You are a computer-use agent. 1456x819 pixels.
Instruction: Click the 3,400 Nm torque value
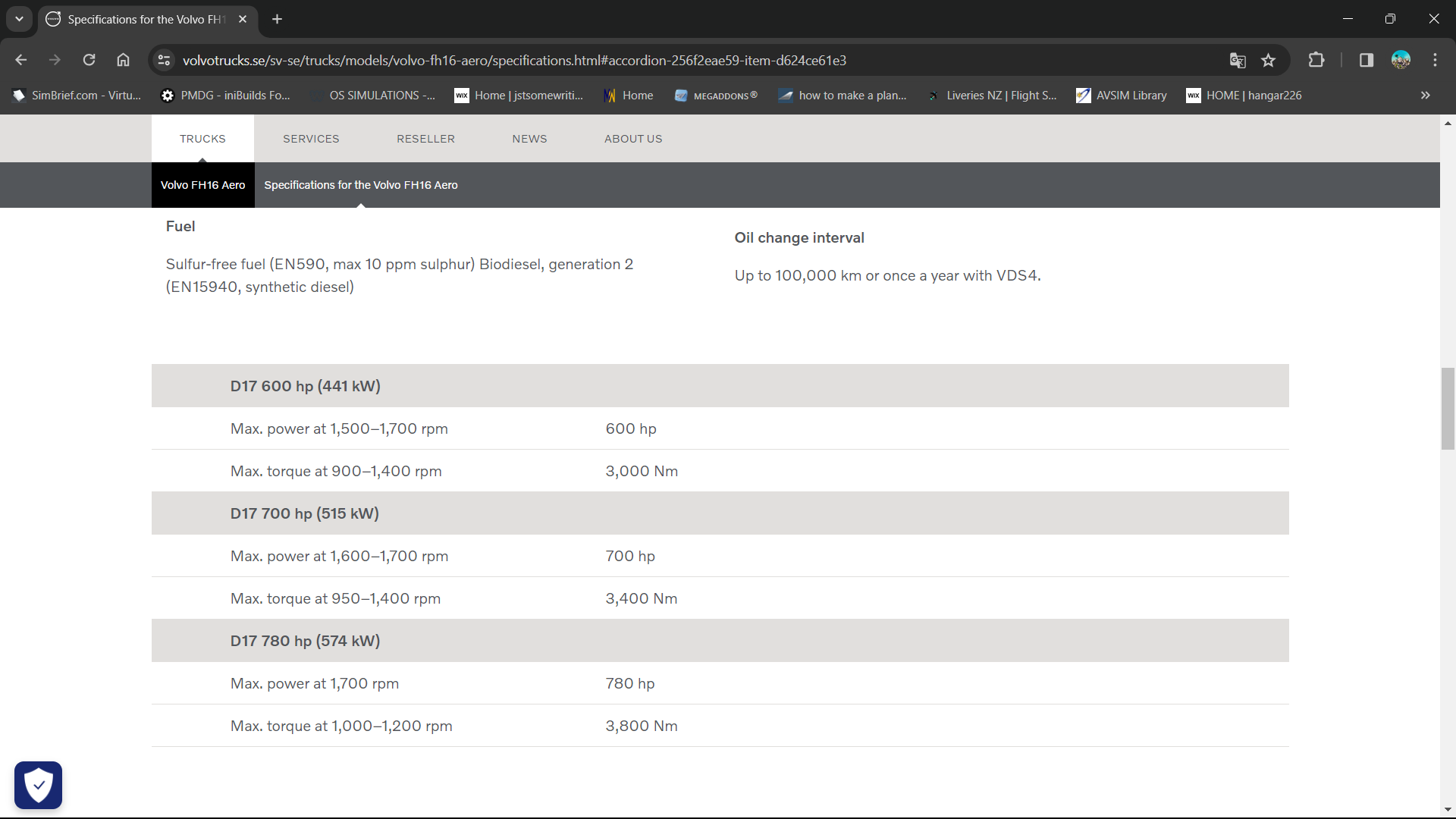[x=642, y=598]
